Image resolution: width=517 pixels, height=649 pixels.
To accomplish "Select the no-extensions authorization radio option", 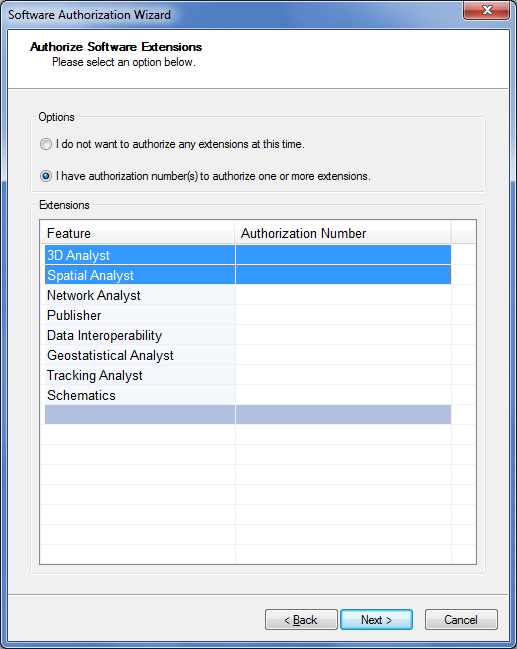I will (x=46, y=144).
